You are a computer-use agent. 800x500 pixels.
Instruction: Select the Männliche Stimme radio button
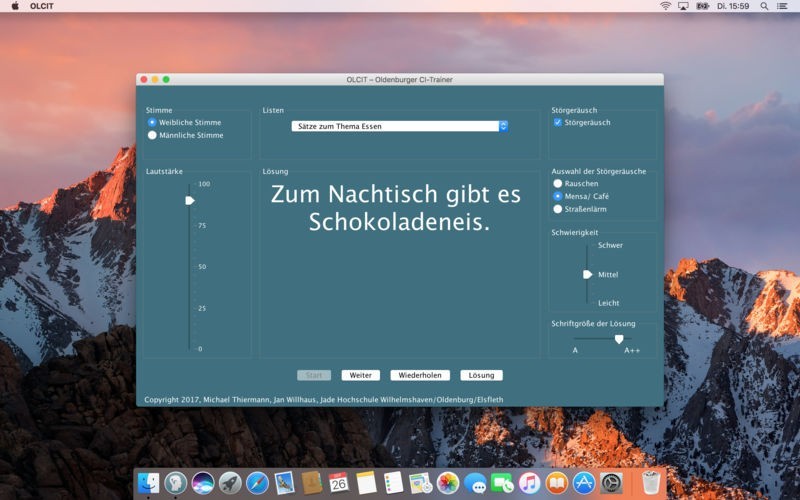click(x=152, y=135)
